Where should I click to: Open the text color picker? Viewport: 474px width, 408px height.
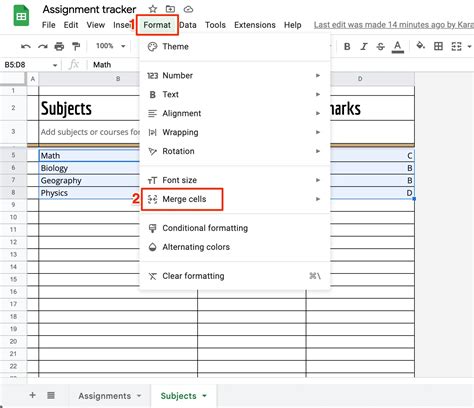(x=397, y=47)
